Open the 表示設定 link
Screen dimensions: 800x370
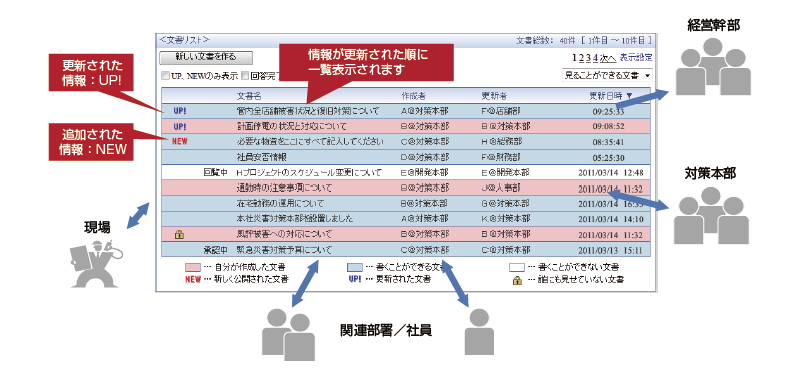point(636,58)
